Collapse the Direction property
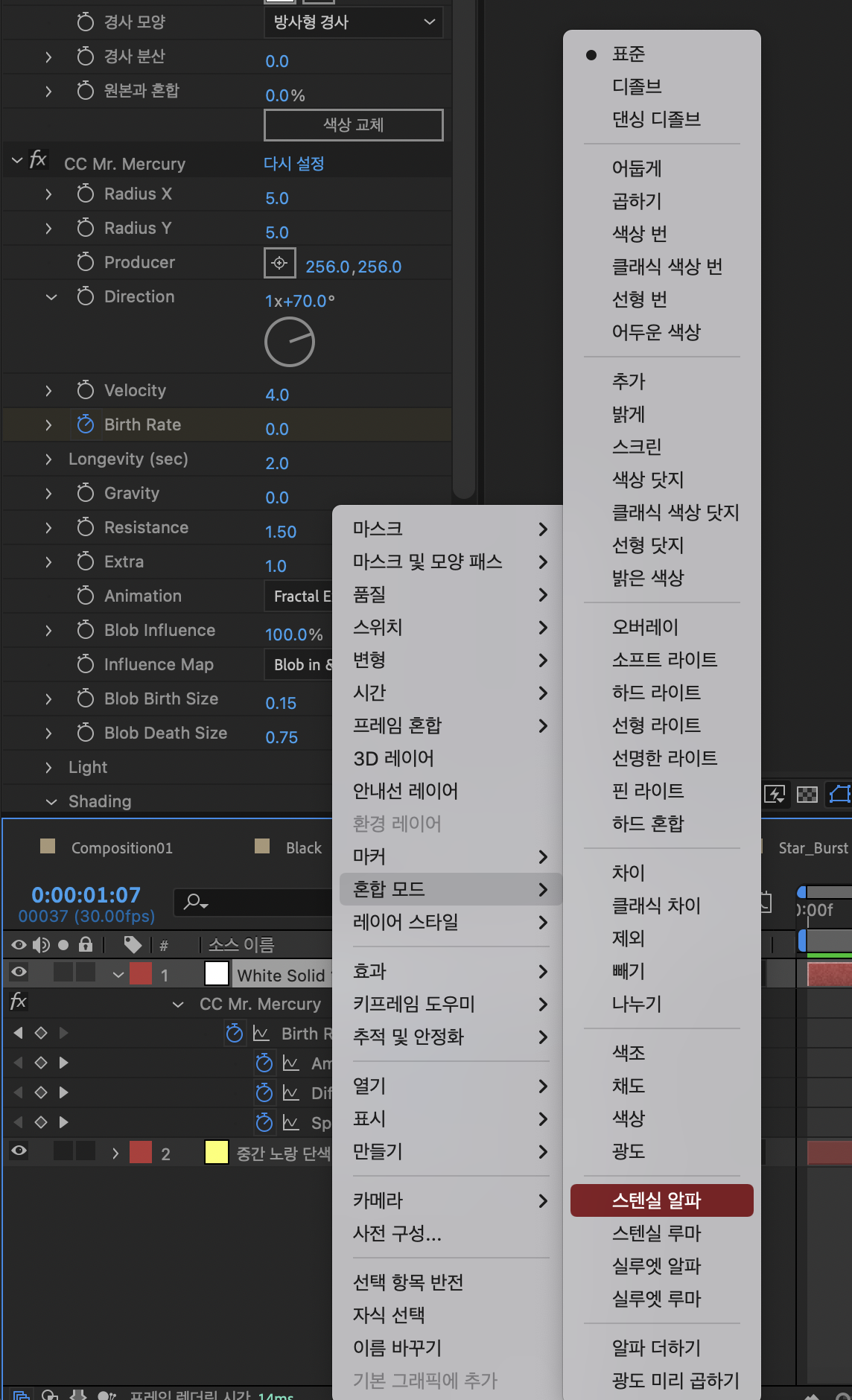Viewport: 852px width, 1400px height. pyautogui.click(x=51, y=297)
